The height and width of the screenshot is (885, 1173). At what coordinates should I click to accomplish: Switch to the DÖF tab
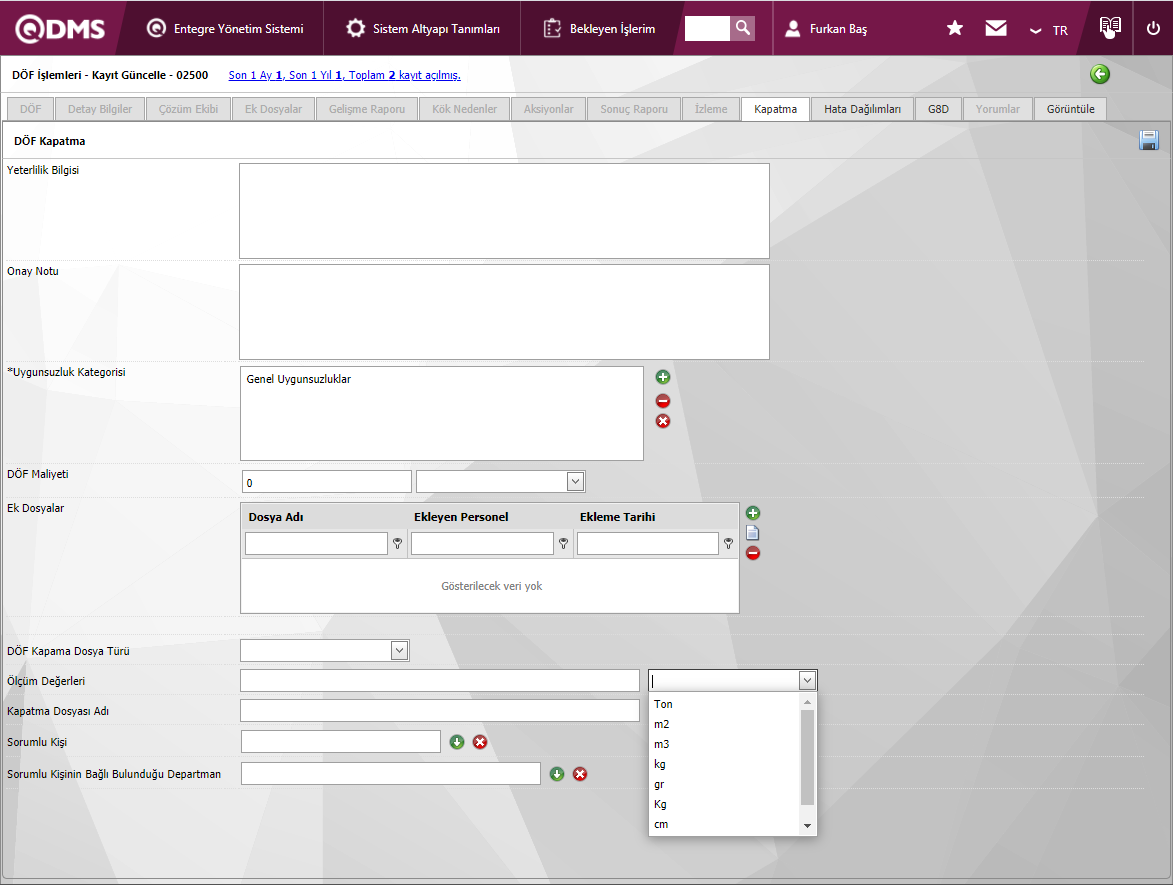31,109
